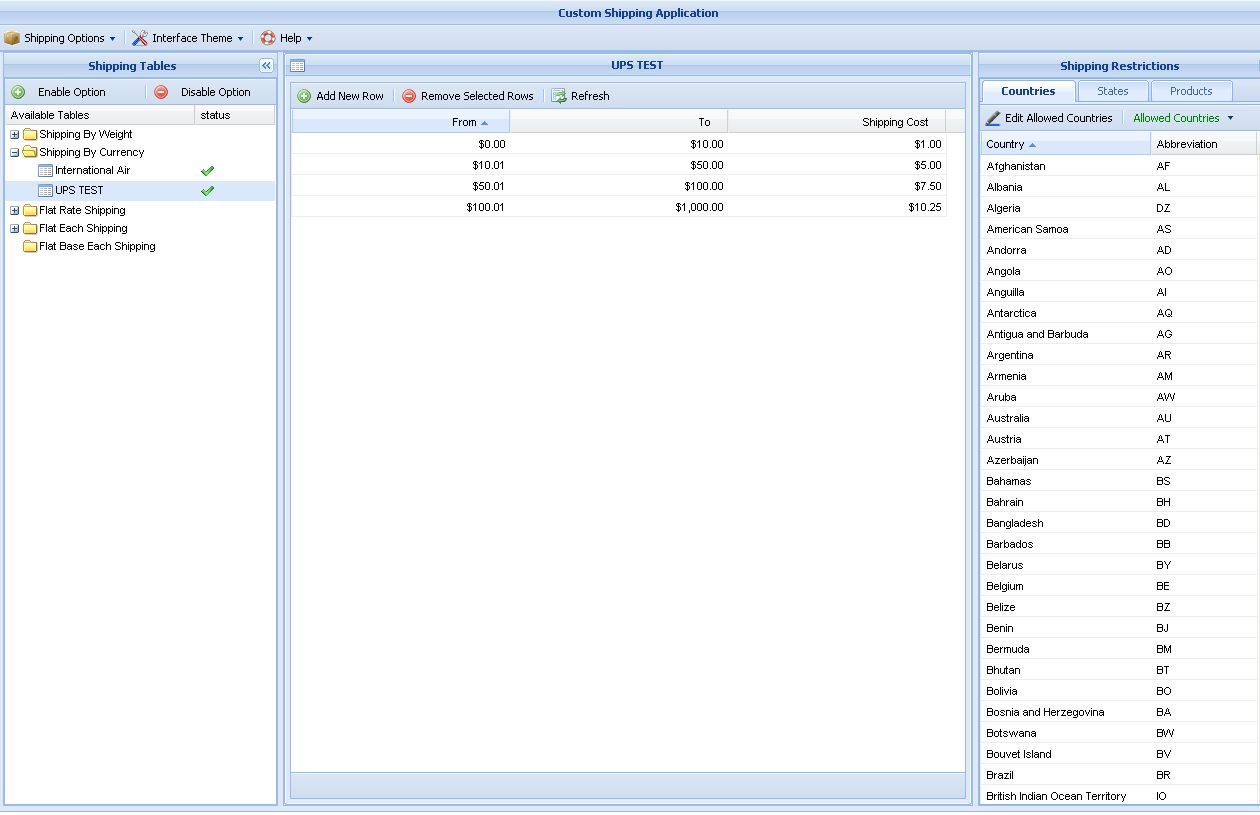Open the Shipping Options menu
Screen dimensions: 1260x815
click(60, 38)
